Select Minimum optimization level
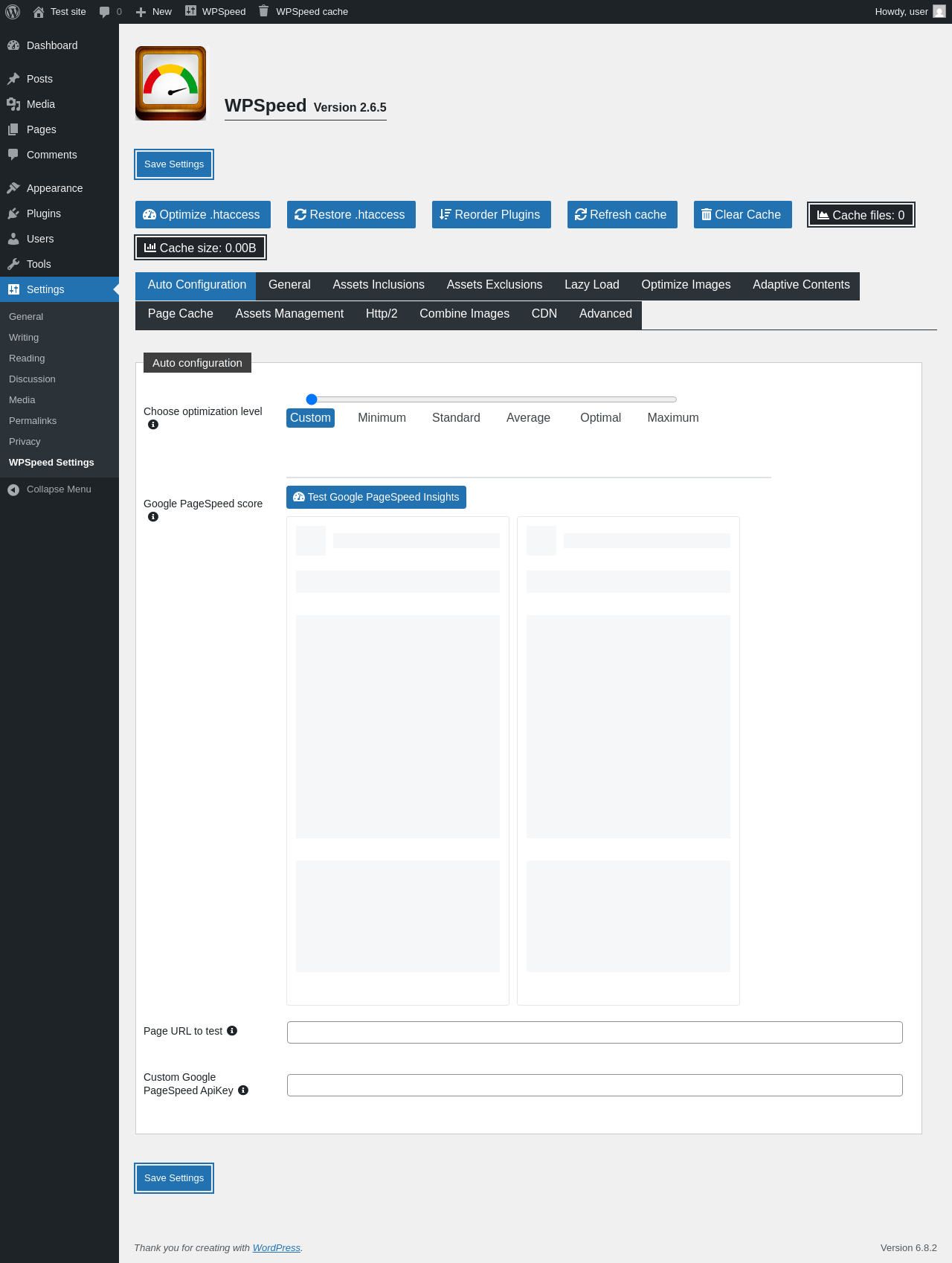The height and width of the screenshot is (1263, 952). [x=382, y=418]
